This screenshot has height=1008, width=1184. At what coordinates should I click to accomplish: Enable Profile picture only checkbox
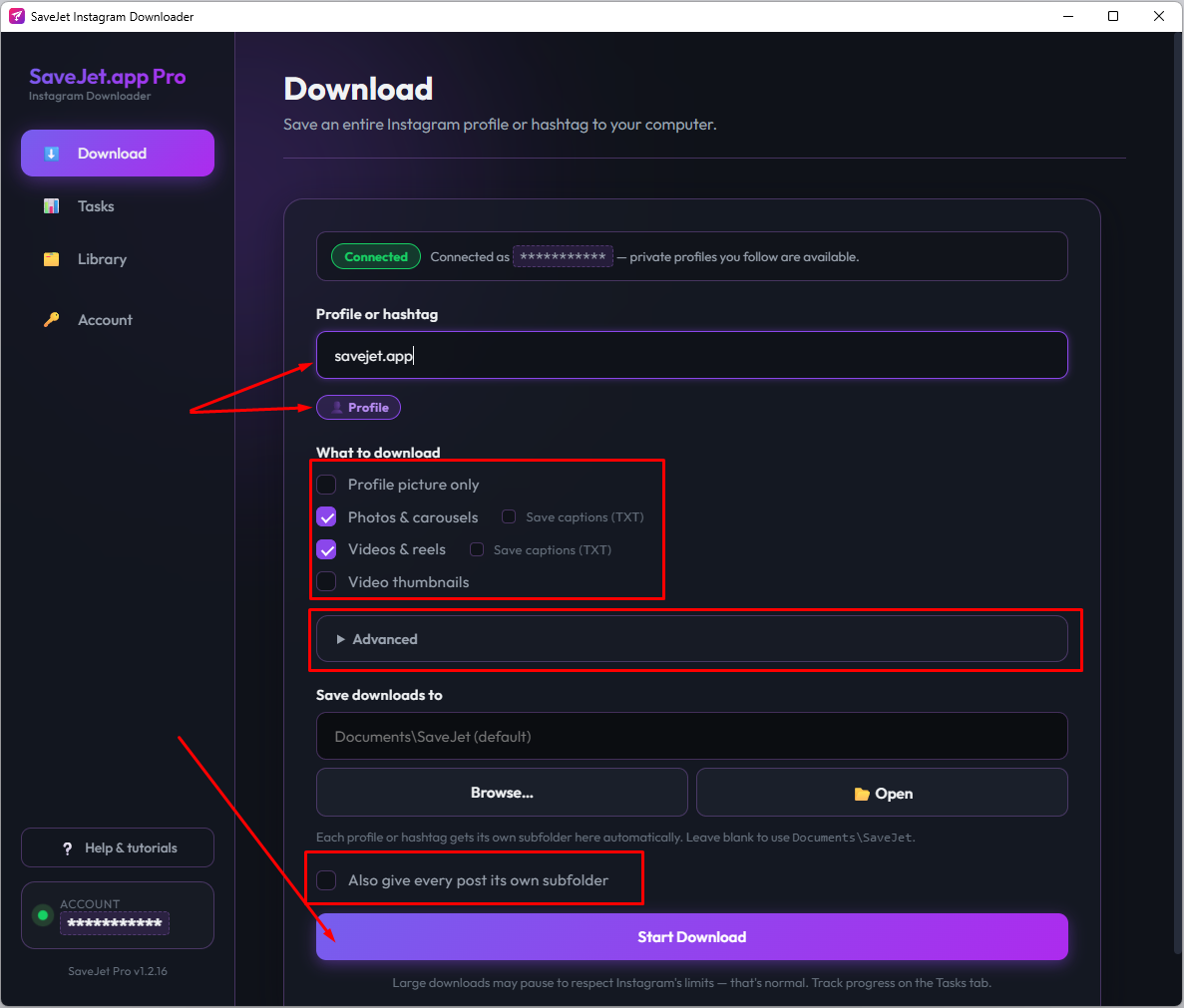[326, 485]
